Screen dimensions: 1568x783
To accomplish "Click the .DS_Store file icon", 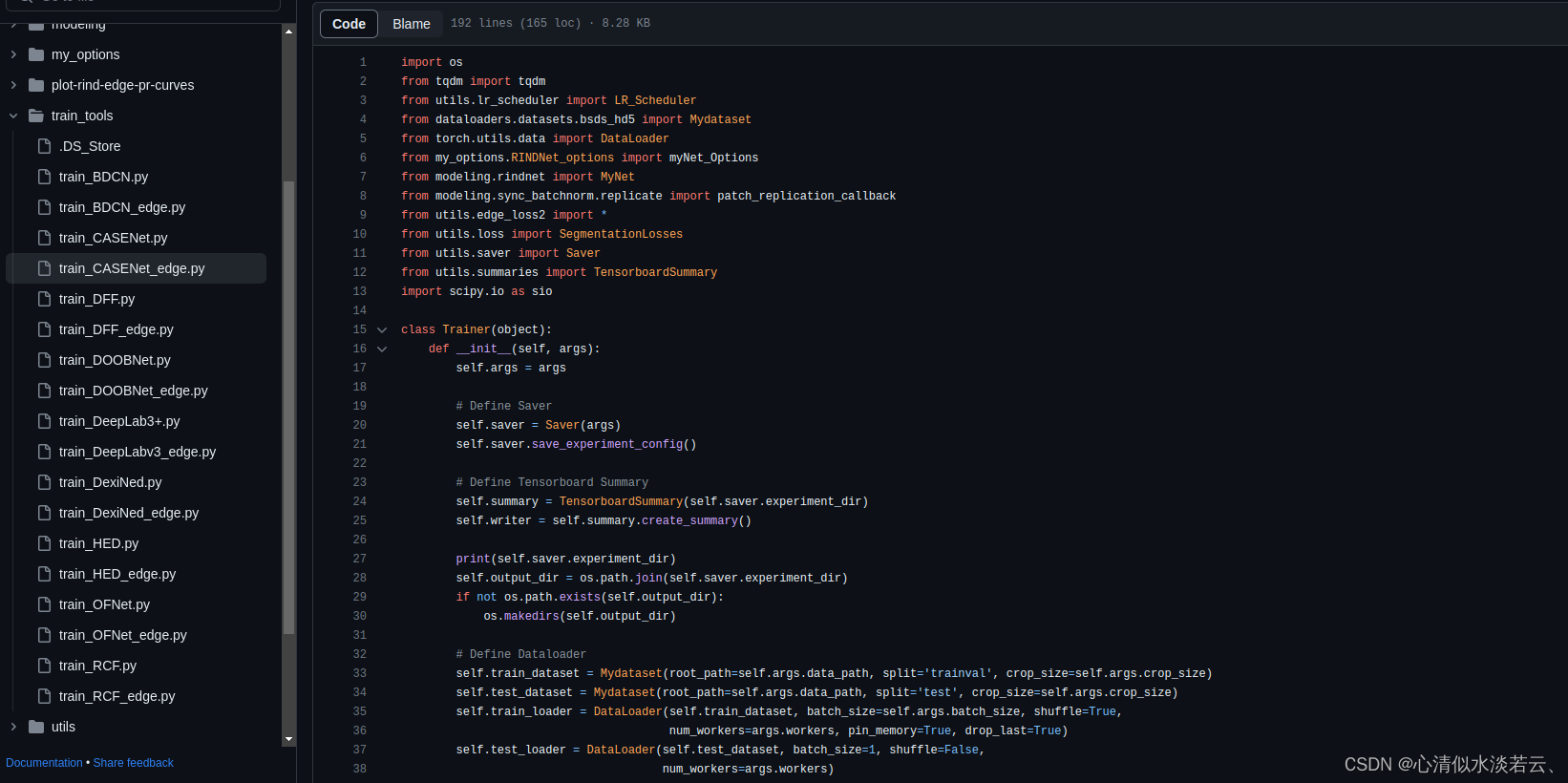I will click(x=44, y=146).
